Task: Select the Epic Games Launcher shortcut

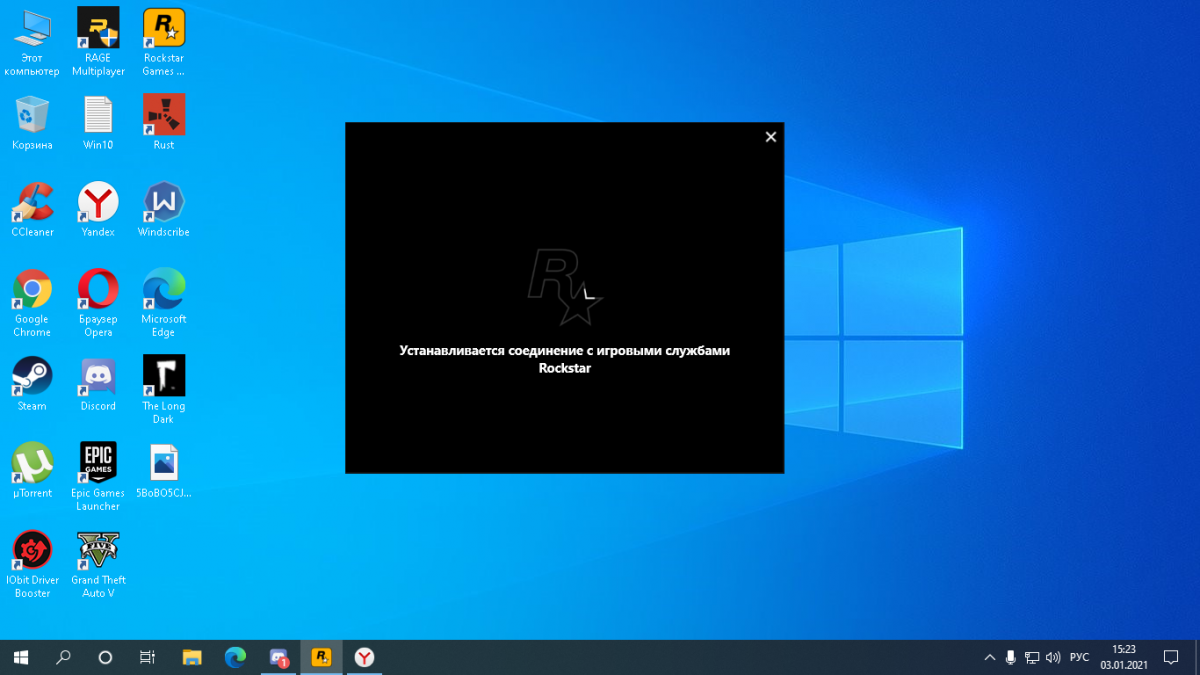Action: pos(98,464)
